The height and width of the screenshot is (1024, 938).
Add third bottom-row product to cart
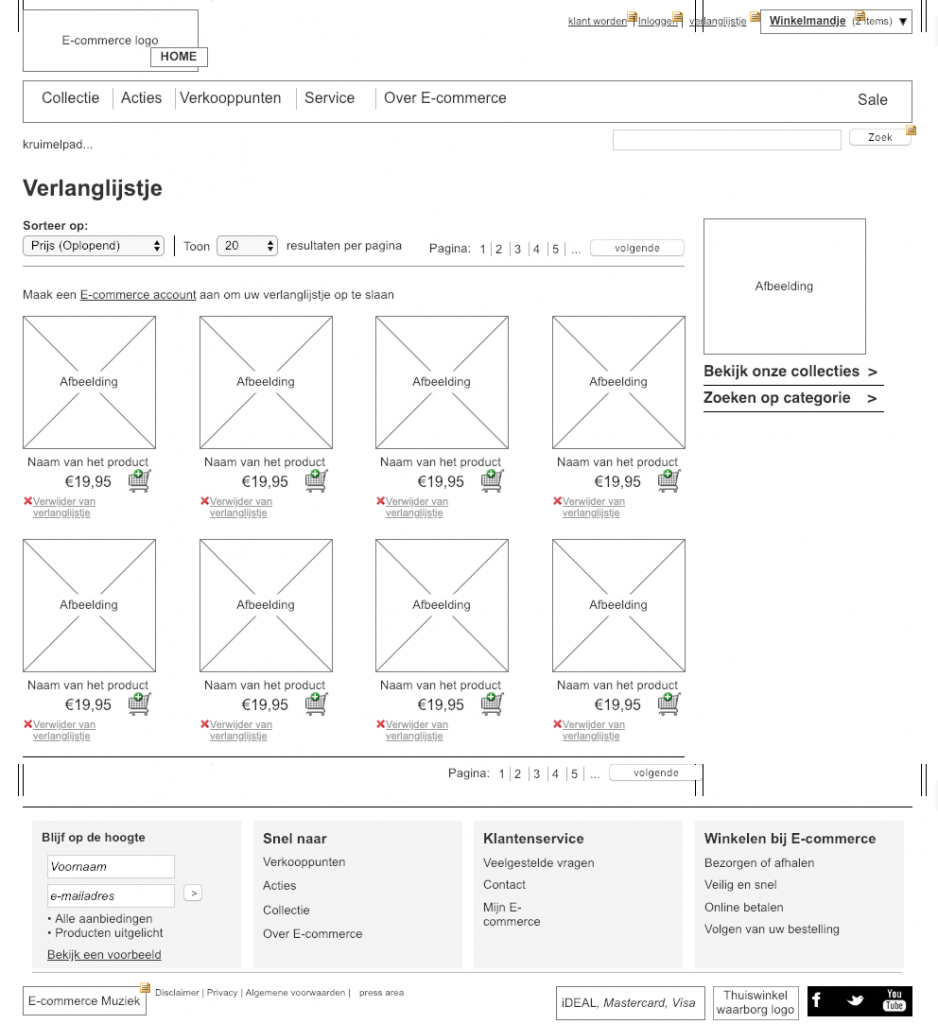point(492,703)
